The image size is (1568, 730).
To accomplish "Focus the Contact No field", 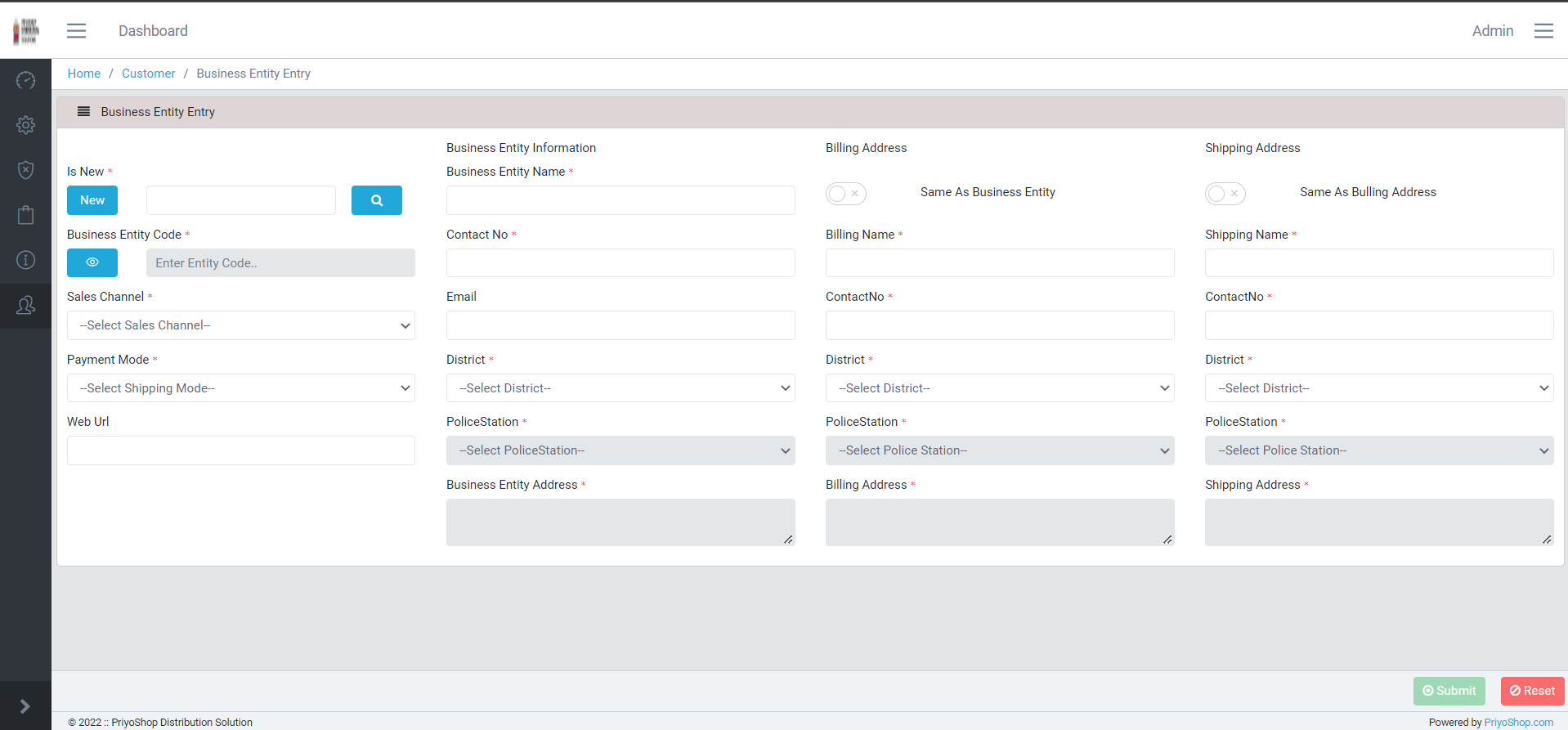I will click(x=620, y=263).
